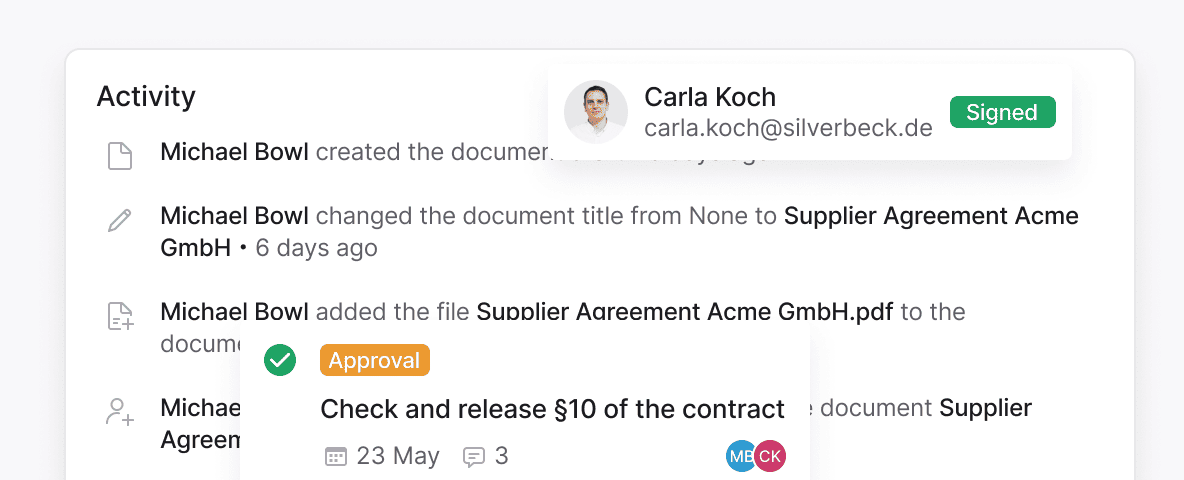Click the MB assignee avatar

741,456
